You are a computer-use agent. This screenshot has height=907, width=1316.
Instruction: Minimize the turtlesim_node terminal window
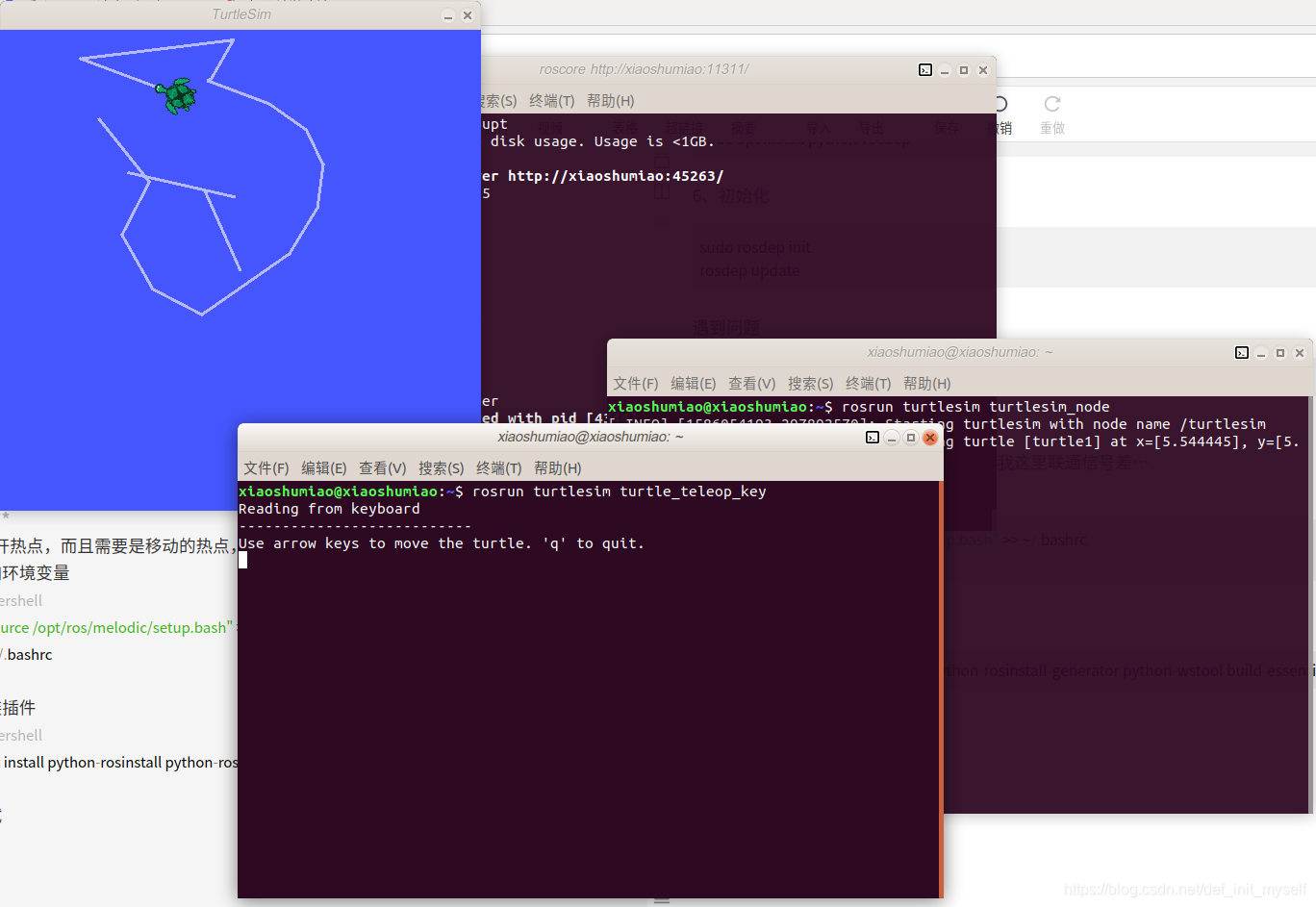tap(1261, 353)
